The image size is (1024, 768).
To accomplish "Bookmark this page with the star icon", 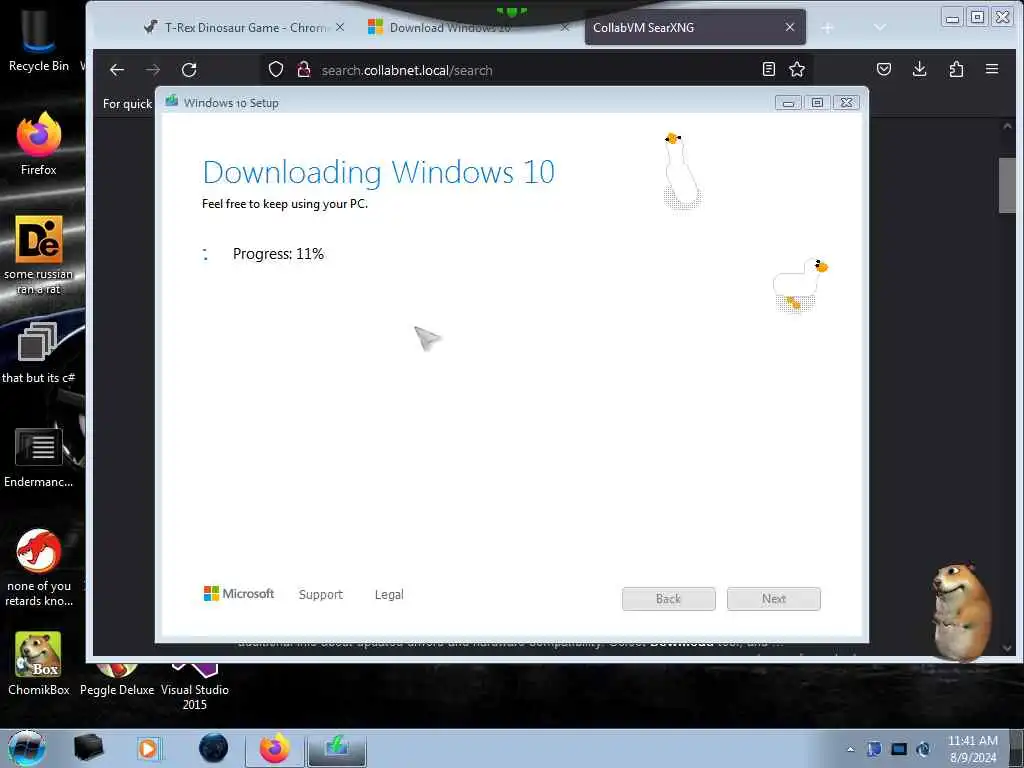I will [x=797, y=69].
